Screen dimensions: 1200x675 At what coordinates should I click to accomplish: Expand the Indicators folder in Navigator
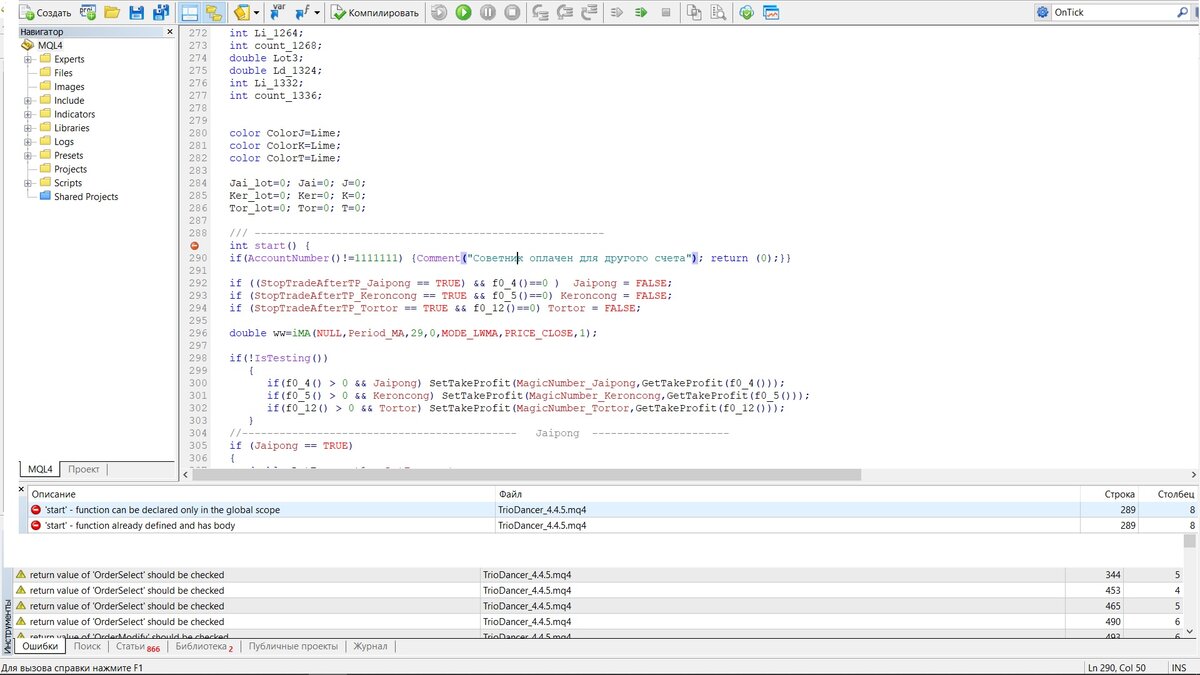(x=28, y=114)
